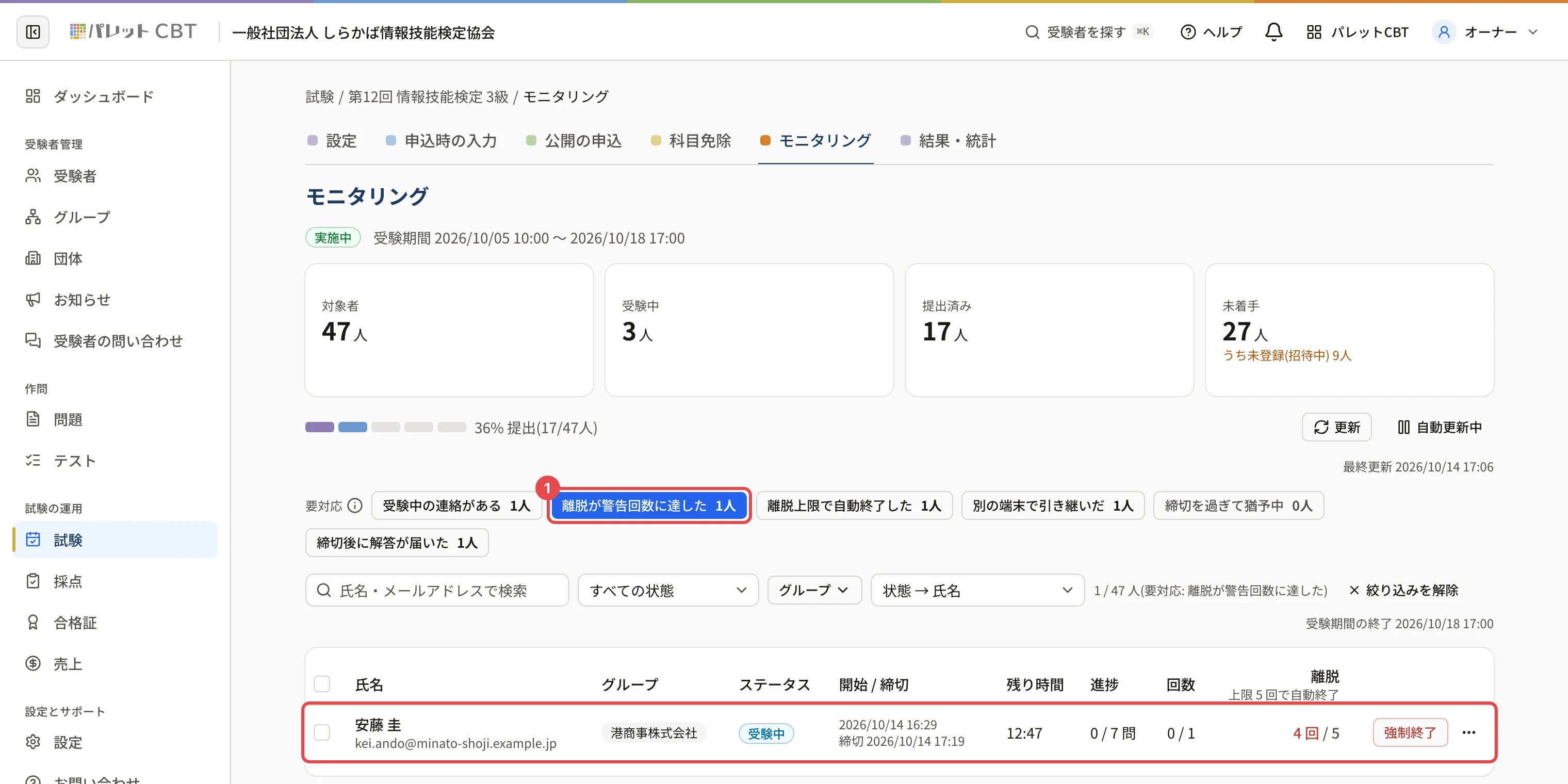Toggle the 離脱上限で自動終了した filter chip

(854, 505)
